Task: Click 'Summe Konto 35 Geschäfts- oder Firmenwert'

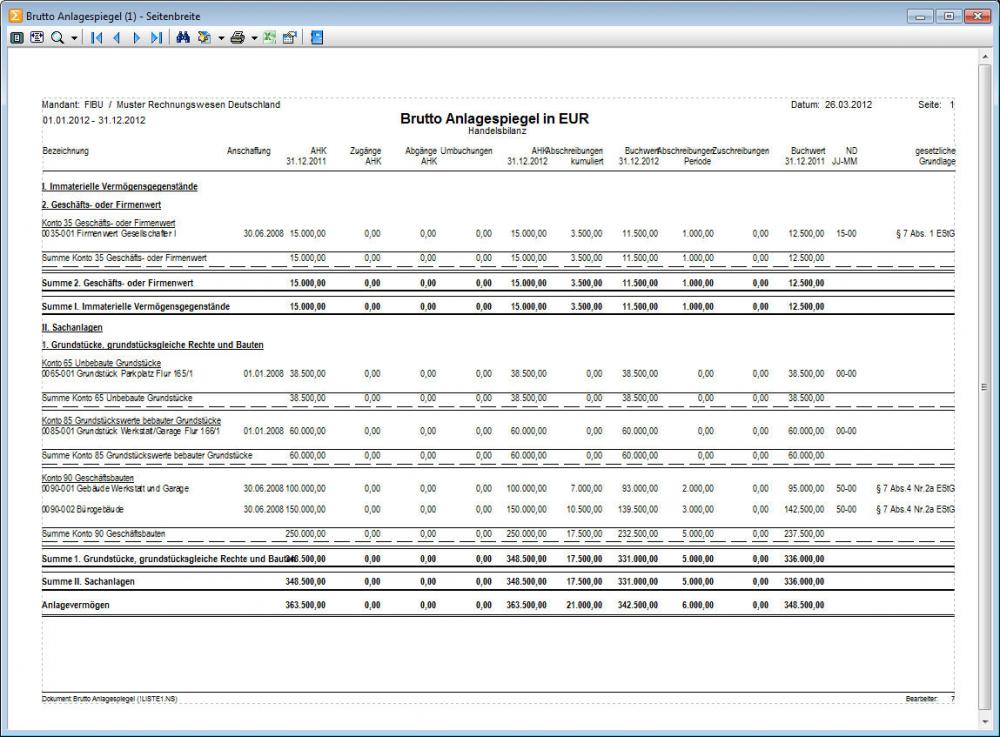Action: 124,258
